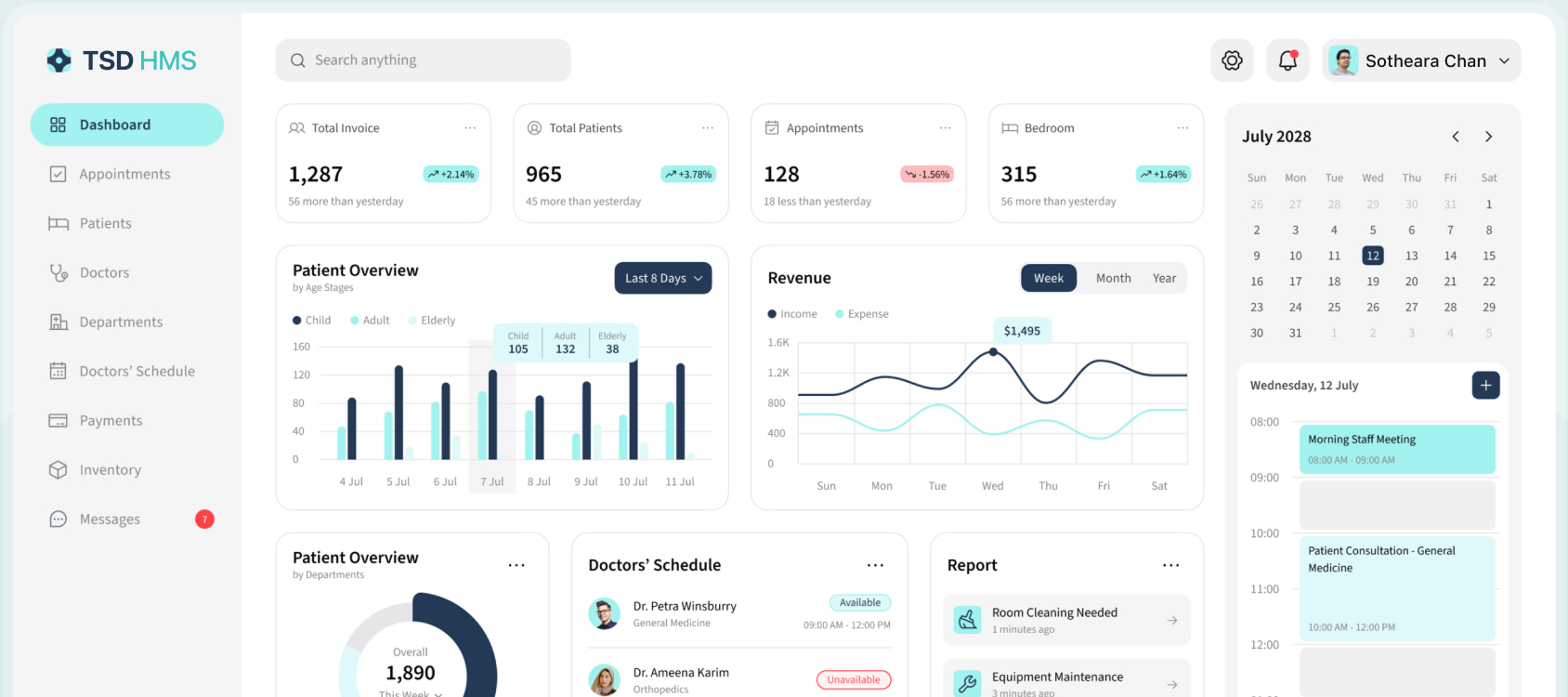Image resolution: width=1568 pixels, height=697 pixels.
Task: Select July 19 on the calendar
Action: click(1372, 282)
